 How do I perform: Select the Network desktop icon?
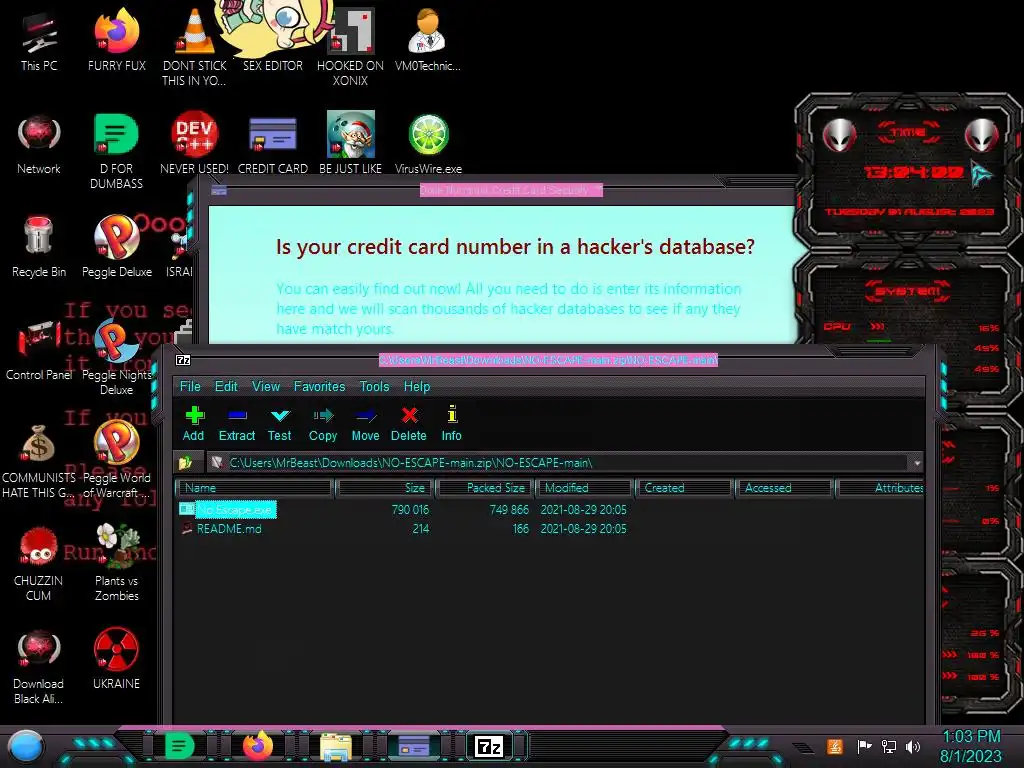(x=39, y=145)
